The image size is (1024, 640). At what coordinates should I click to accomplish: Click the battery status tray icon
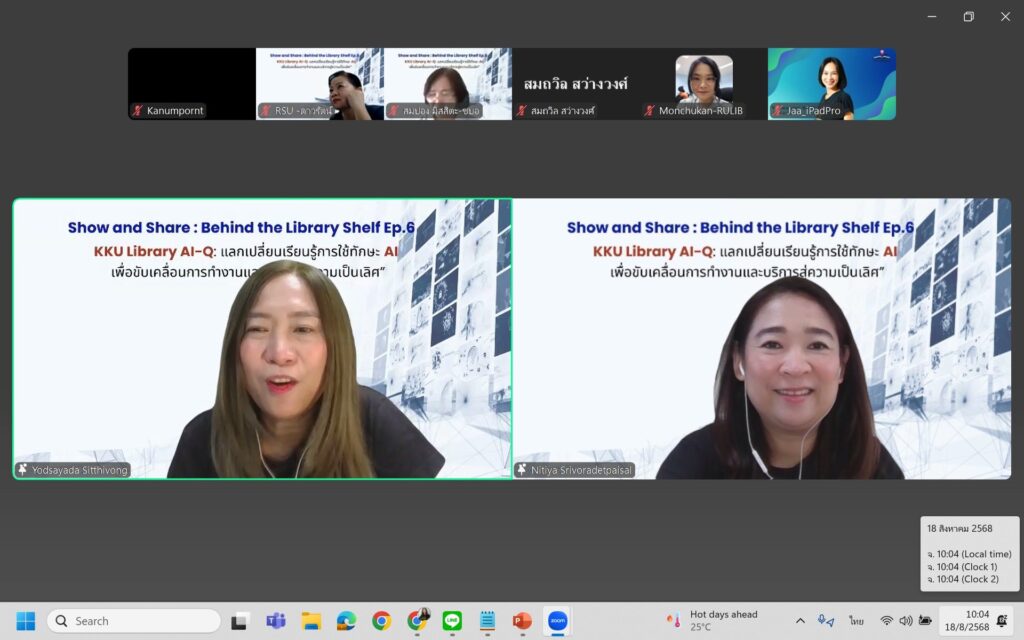925,621
